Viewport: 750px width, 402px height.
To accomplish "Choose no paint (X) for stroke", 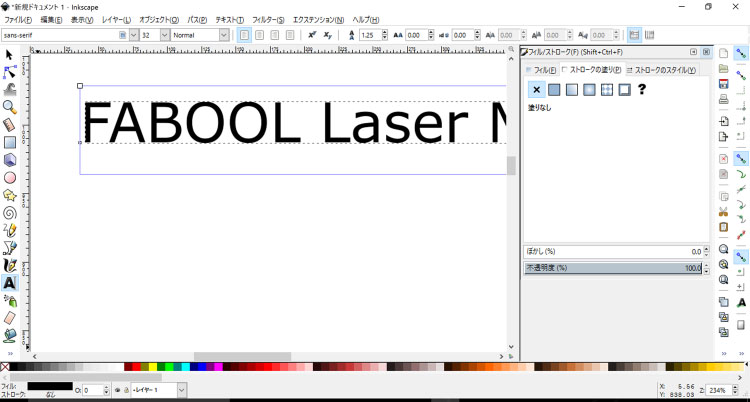I will [536, 89].
